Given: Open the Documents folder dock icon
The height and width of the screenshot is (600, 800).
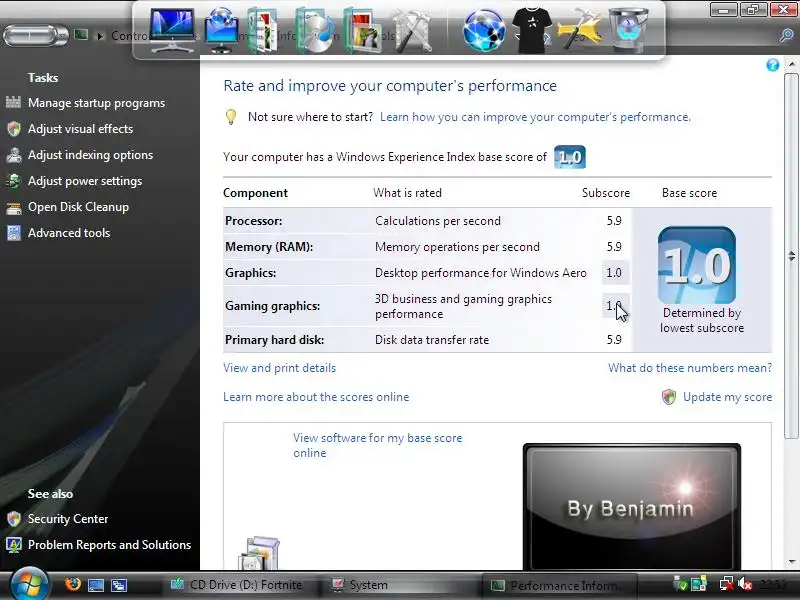Looking at the screenshot, I should 263,32.
